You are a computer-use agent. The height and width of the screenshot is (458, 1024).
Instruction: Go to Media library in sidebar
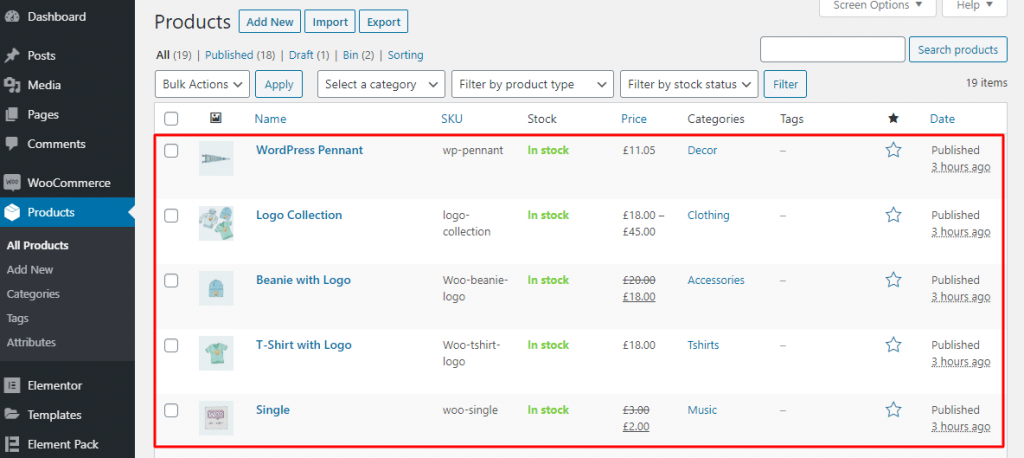pyautogui.click(x=43, y=85)
